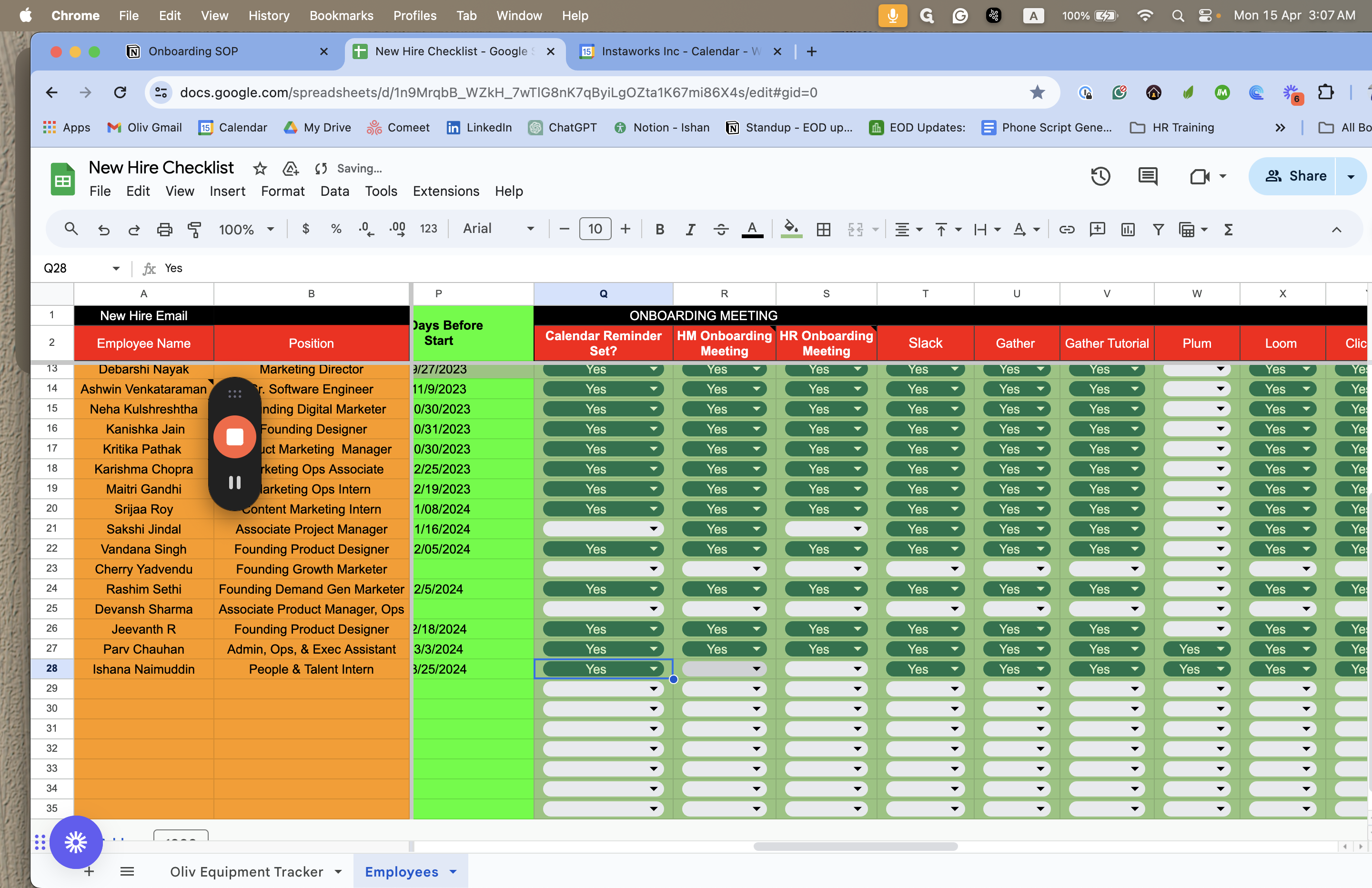This screenshot has height=888, width=1372.
Task: Open version history clock icon
Action: pos(1100,176)
